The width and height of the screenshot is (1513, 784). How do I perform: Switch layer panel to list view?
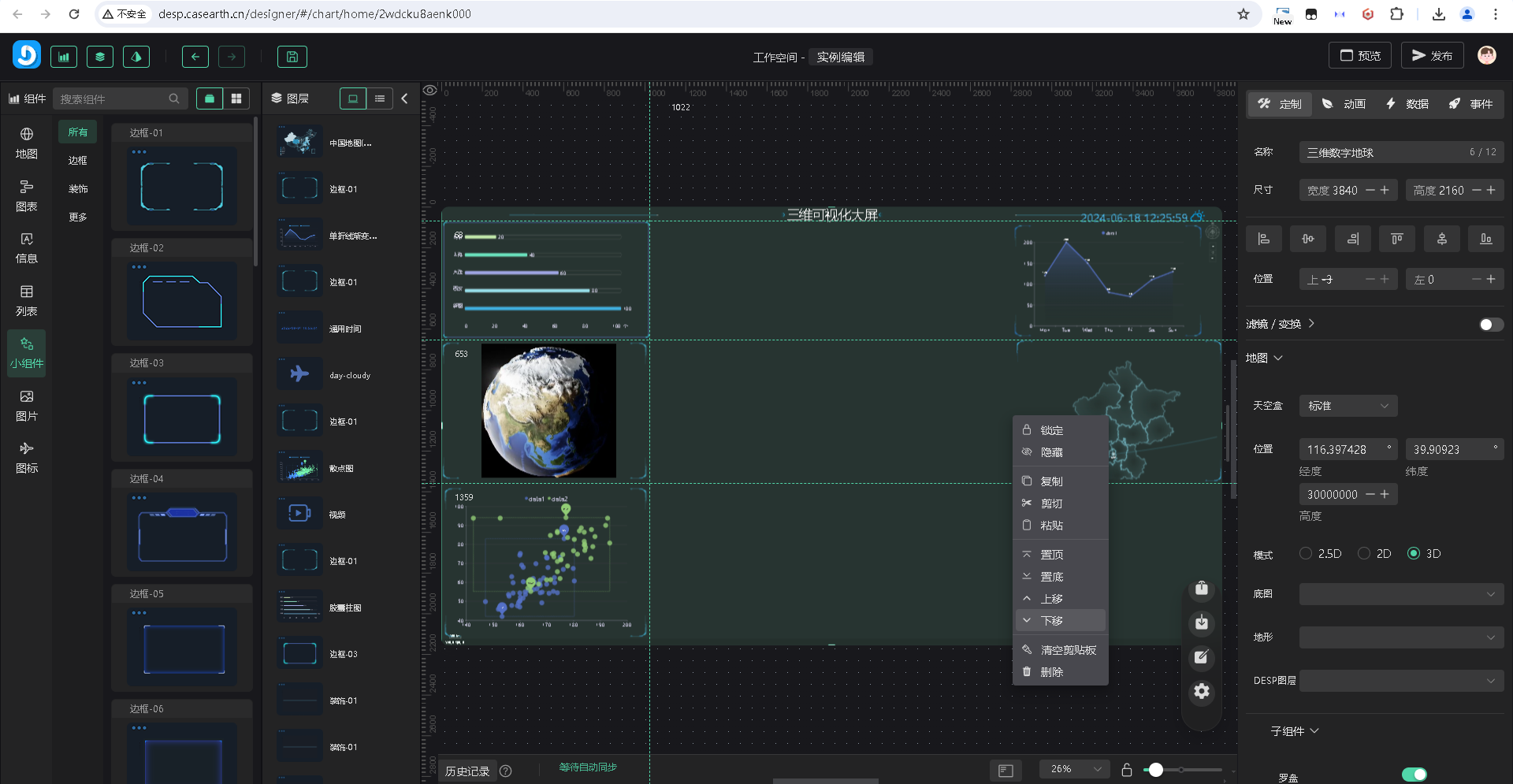tap(380, 98)
